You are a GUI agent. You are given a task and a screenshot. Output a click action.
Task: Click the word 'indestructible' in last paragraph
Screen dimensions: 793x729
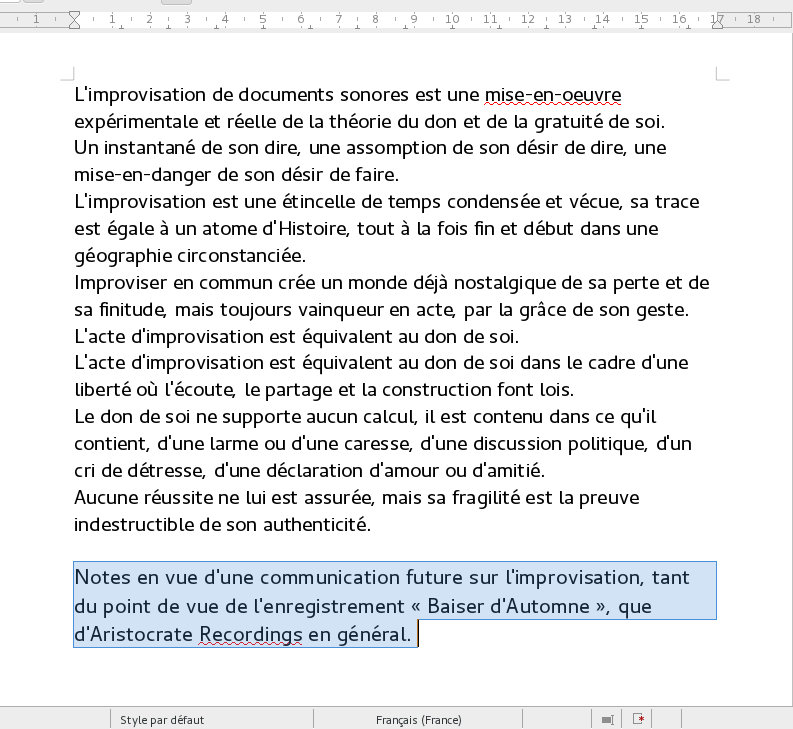[130, 524]
